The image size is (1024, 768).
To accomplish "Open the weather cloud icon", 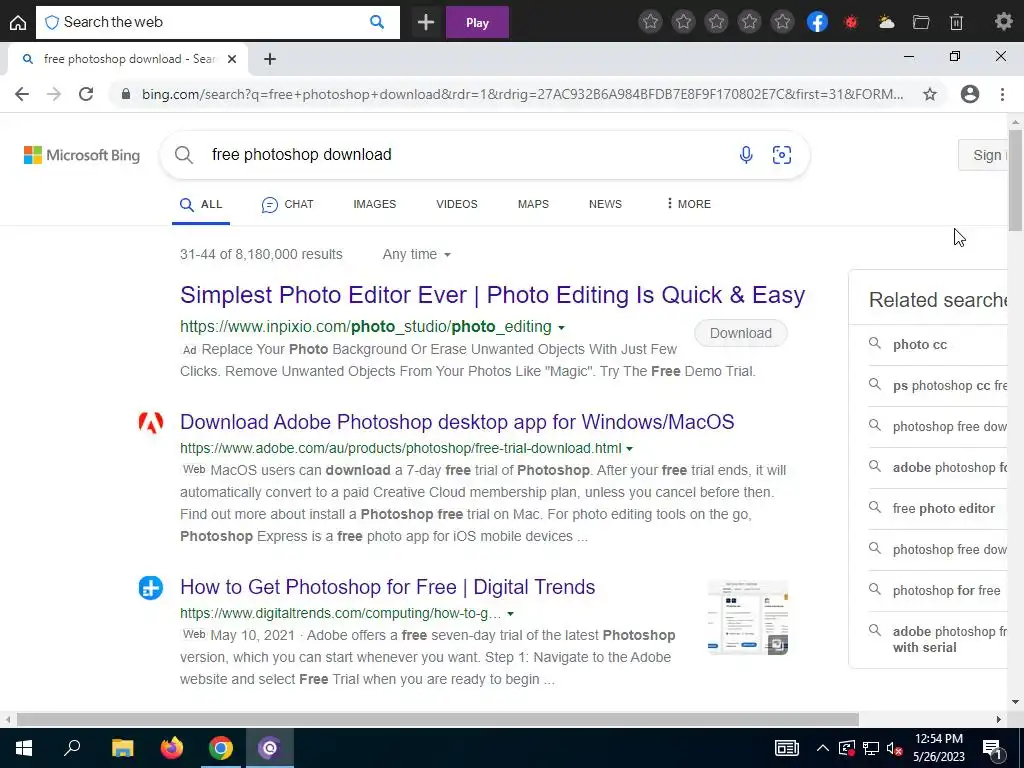I will (x=886, y=22).
